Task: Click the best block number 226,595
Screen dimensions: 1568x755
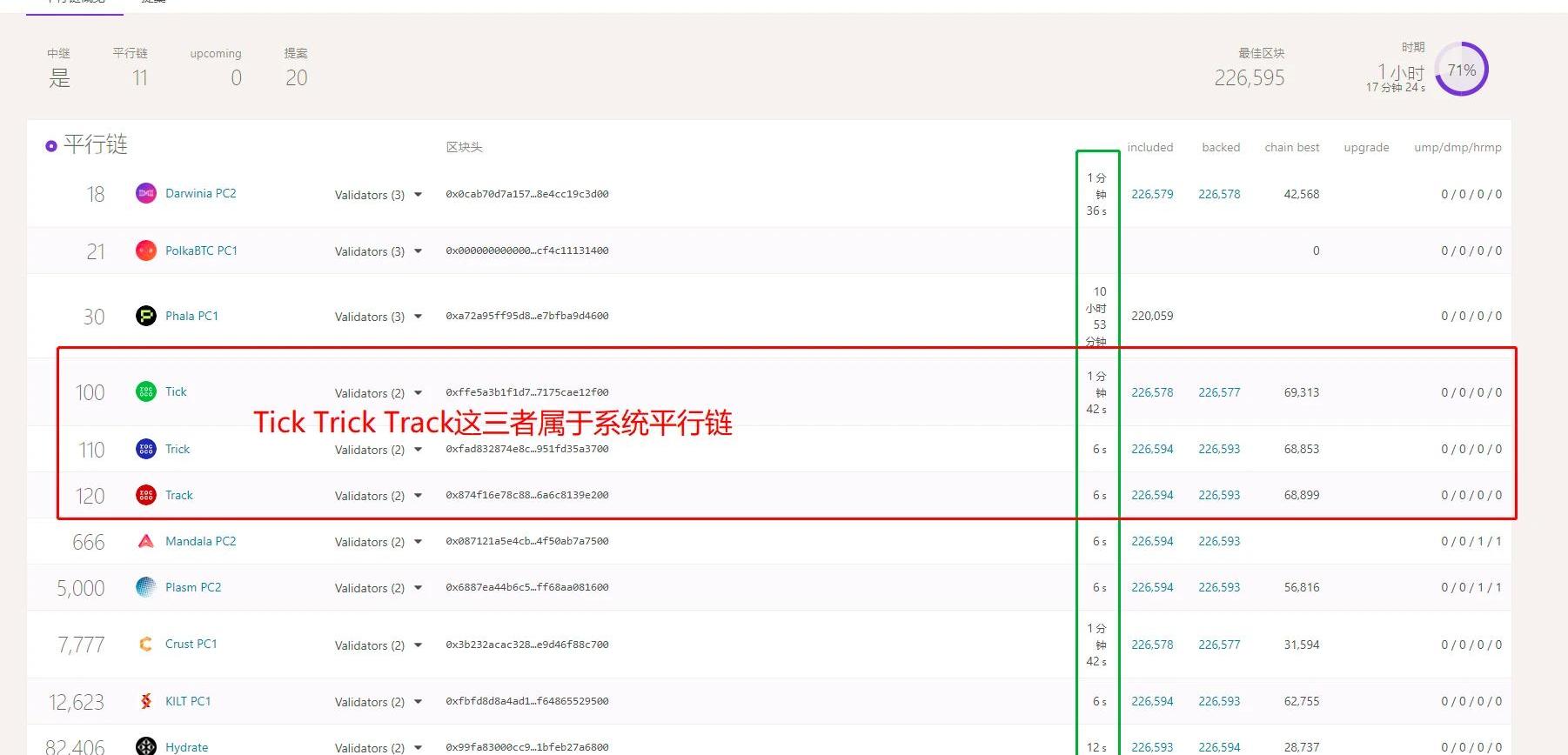Action: tap(1249, 78)
